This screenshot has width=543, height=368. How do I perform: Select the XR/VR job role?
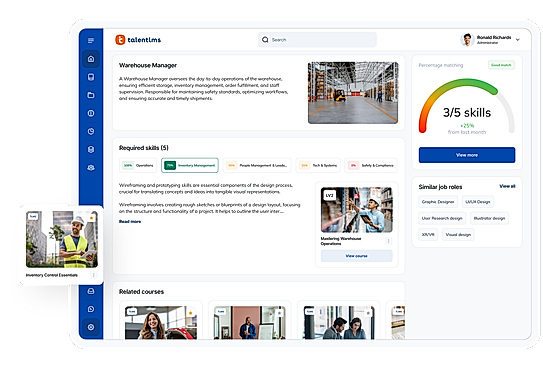click(428, 234)
